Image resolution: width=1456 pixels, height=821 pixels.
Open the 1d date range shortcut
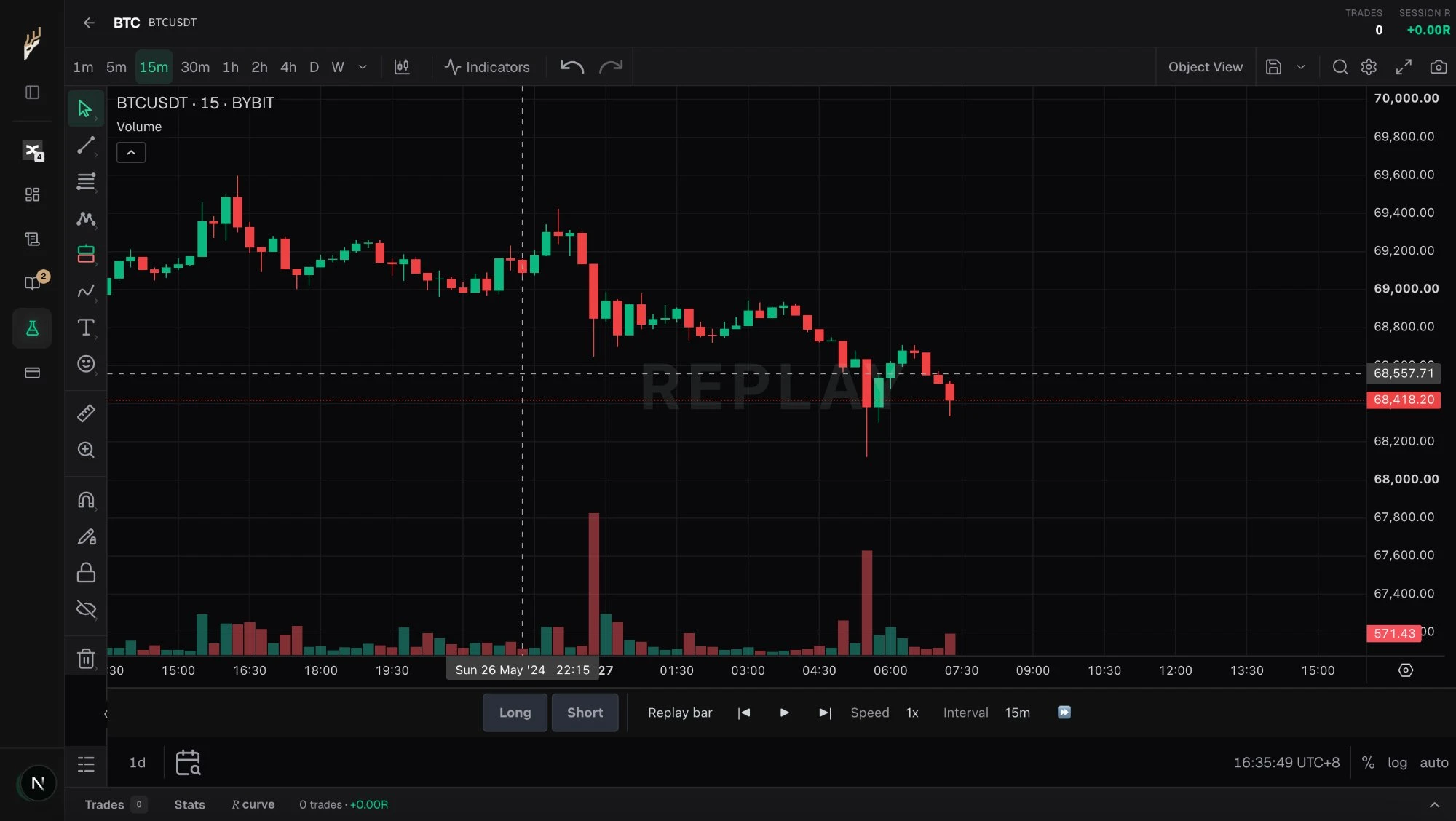(x=138, y=763)
